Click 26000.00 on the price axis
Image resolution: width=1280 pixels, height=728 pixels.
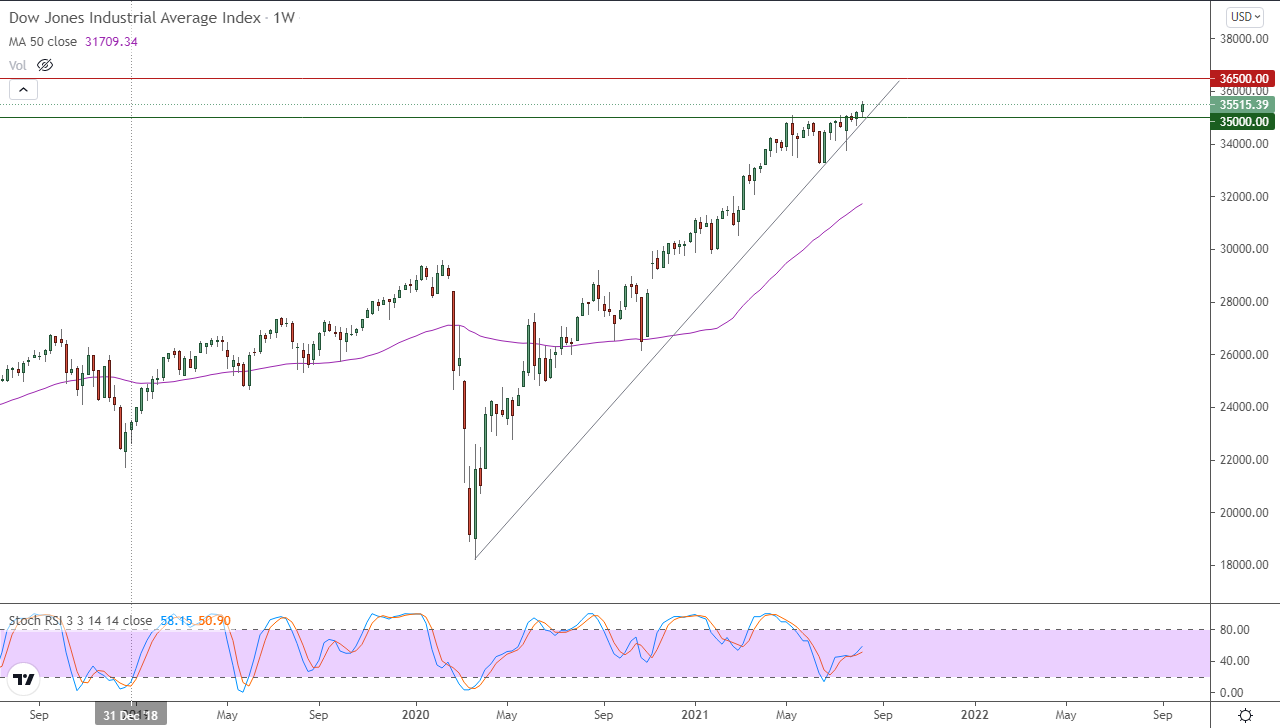[1243, 355]
